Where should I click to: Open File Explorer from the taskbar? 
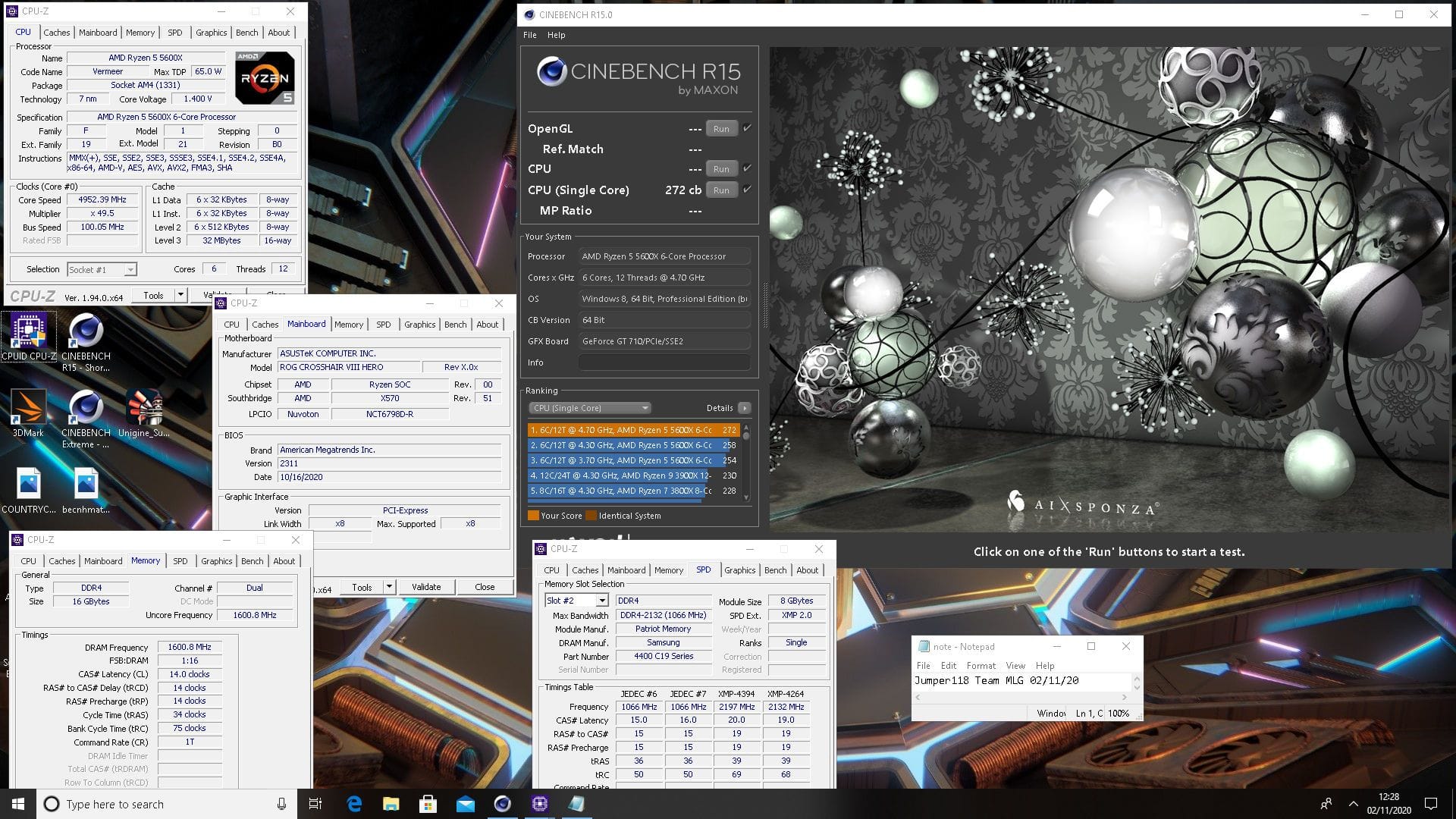(391, 804)
